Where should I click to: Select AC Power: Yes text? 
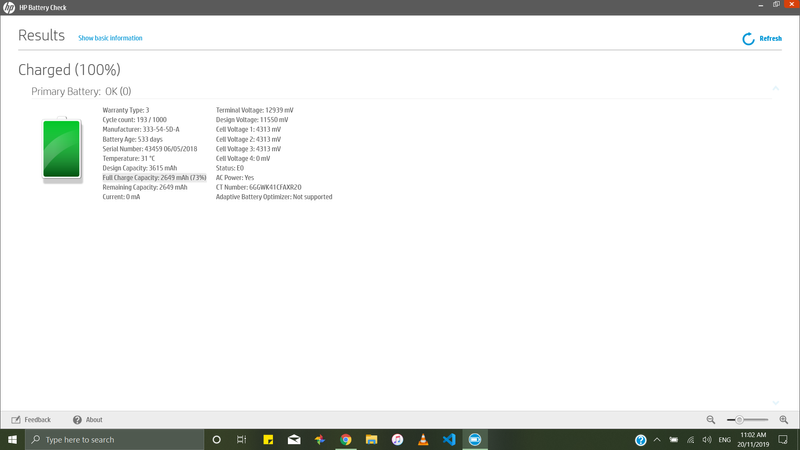click(x=235, y=178)
